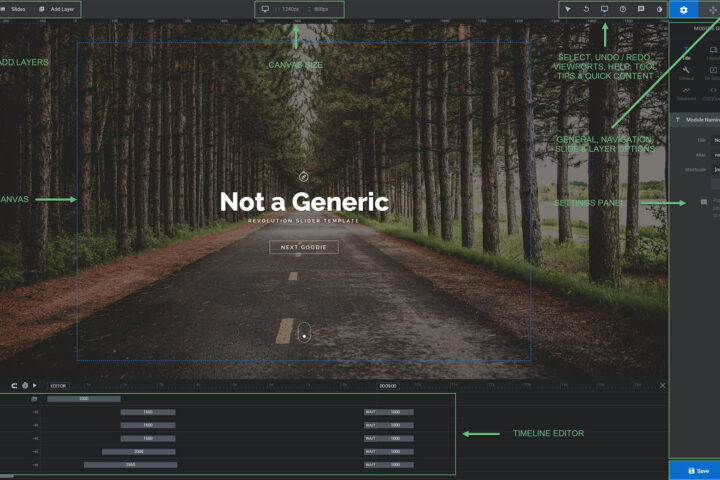Open the Title settings section icon
This screenshot has width=720, height=480.
[x=686, y=53]
